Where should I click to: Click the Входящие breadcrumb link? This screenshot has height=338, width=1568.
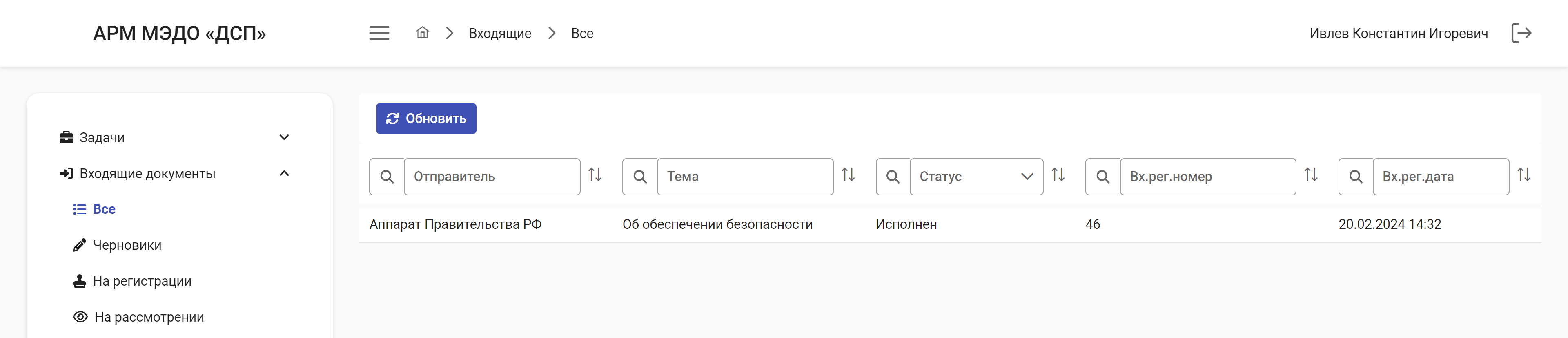coord(500,34)
